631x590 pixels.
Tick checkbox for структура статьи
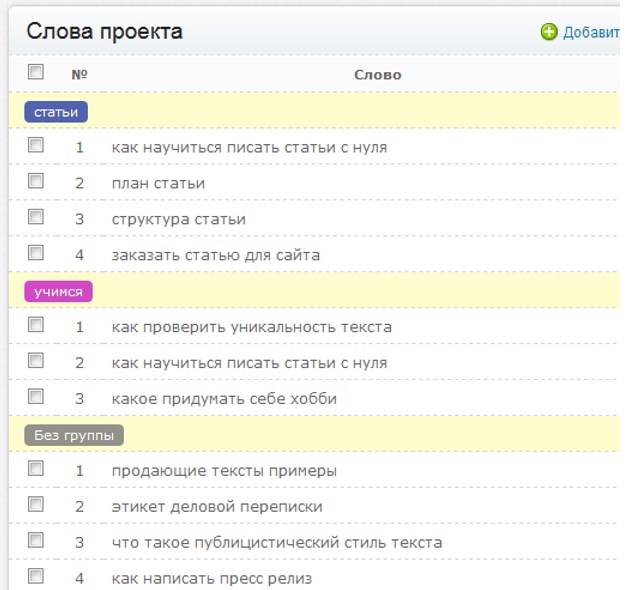[36, 217]
